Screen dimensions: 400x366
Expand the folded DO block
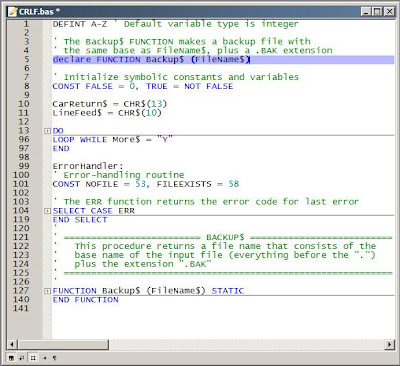[47, 131]
